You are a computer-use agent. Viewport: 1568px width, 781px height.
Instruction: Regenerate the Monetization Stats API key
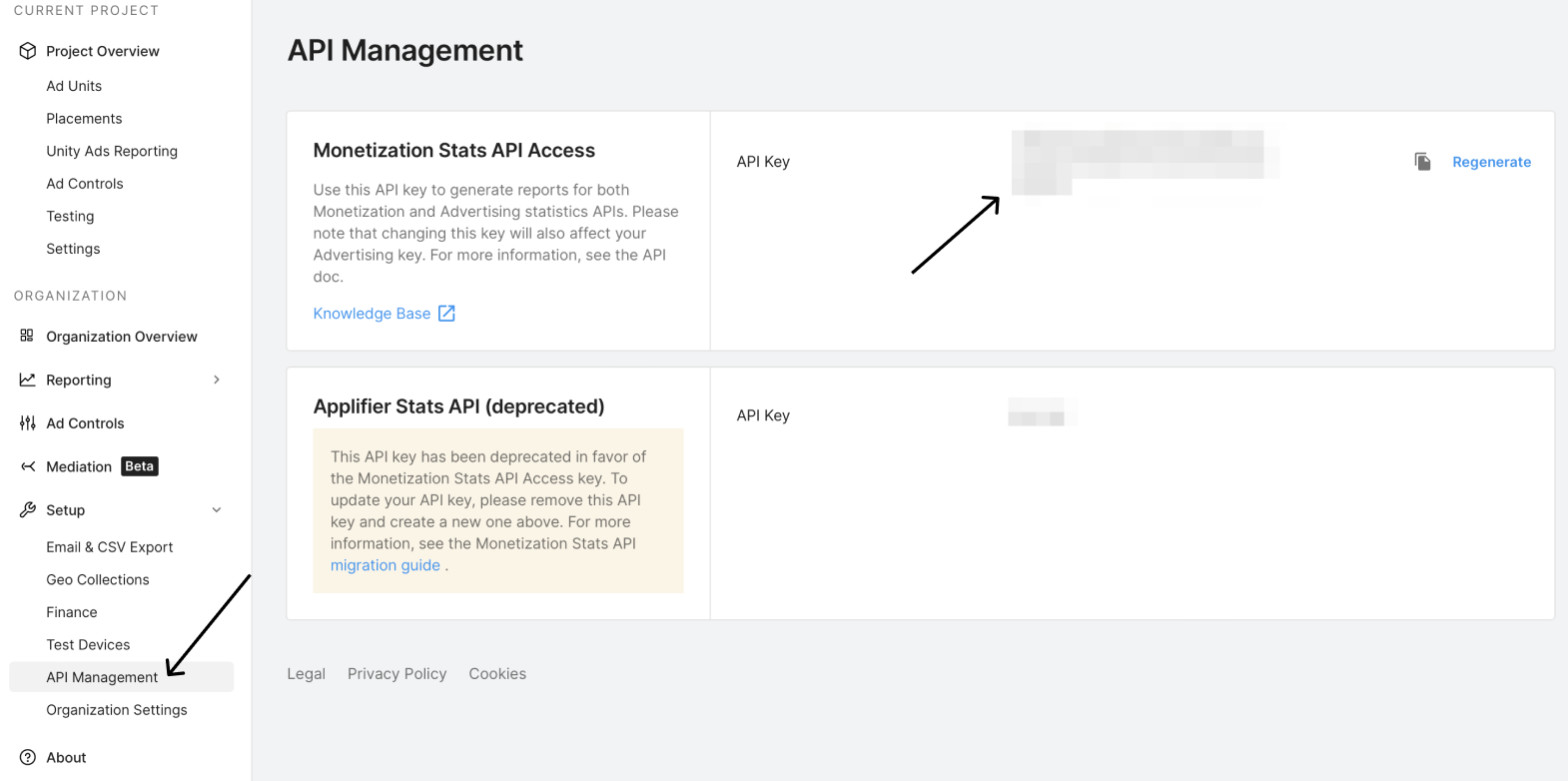coord(1491,162)
